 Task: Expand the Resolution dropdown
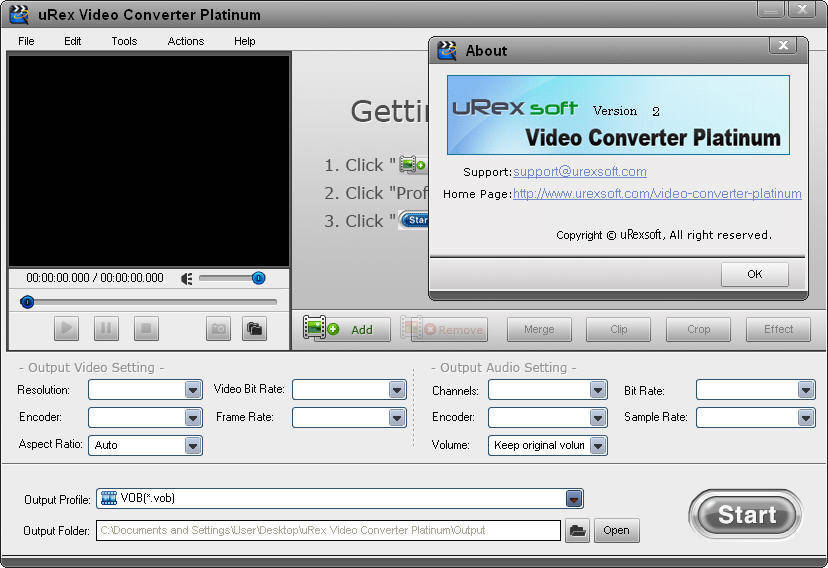click(x=193, y=390)
